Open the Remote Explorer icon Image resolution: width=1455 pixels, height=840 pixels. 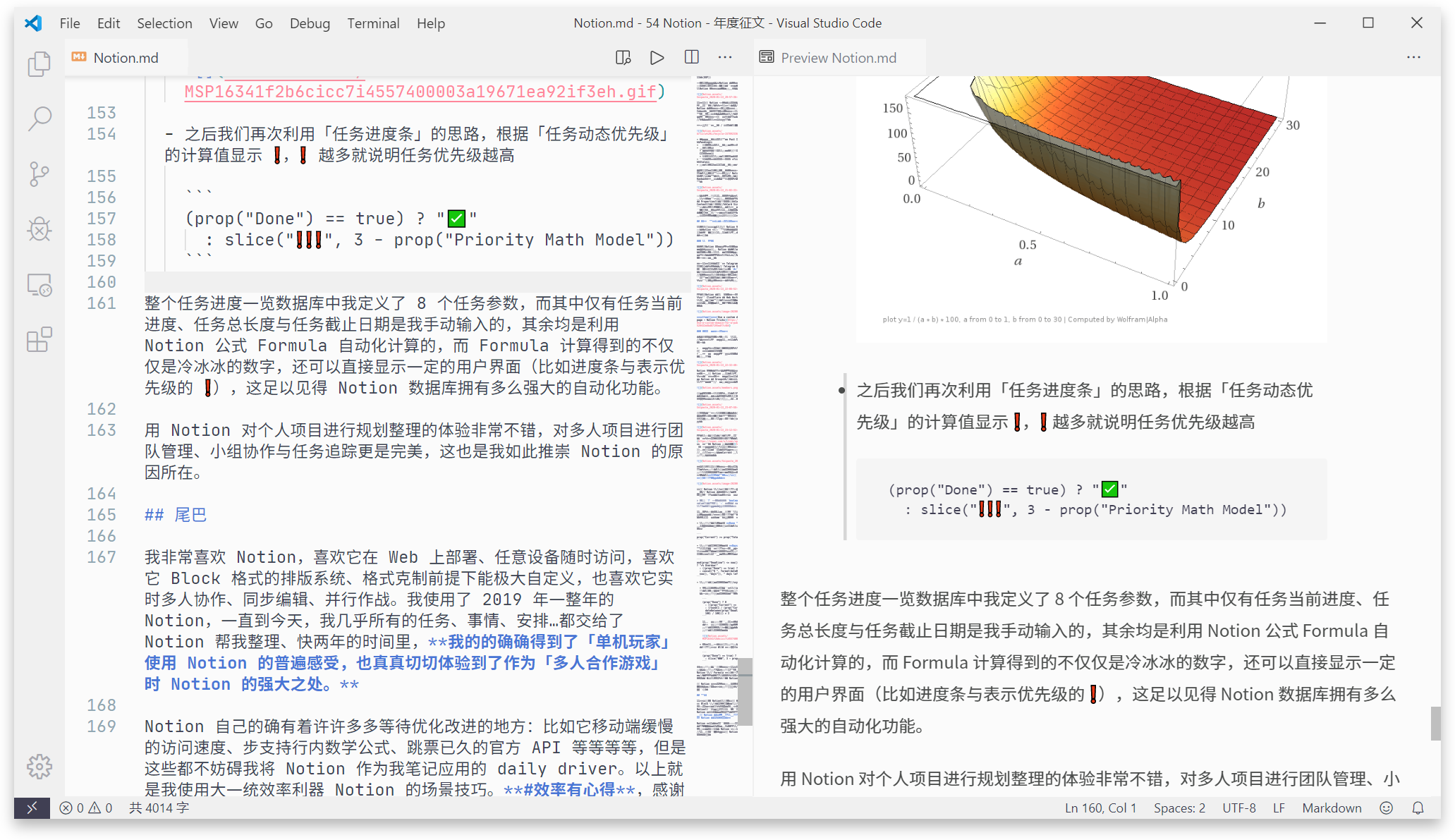click(x=39, y=285)
